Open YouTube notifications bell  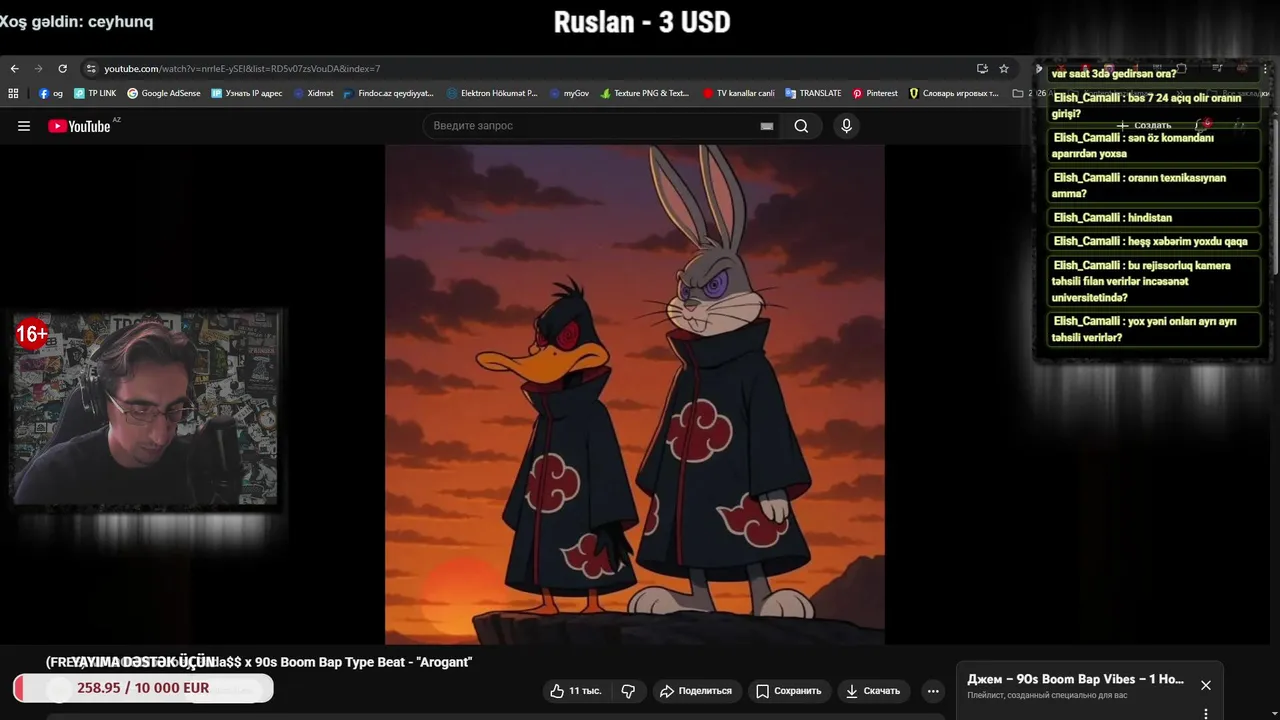1204,126
